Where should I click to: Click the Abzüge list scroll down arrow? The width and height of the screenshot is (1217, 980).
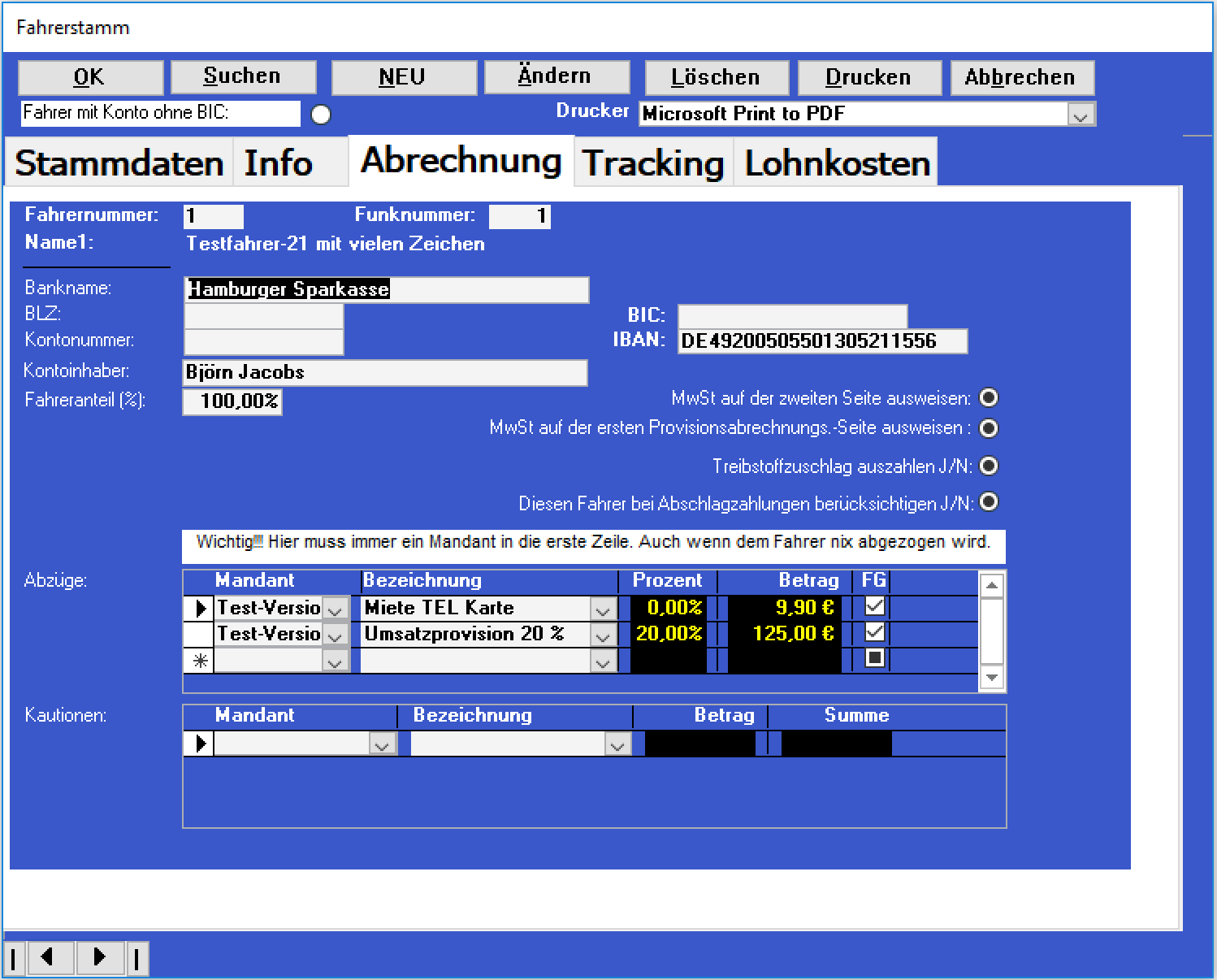pyautogui.click(x=992, y=677)
